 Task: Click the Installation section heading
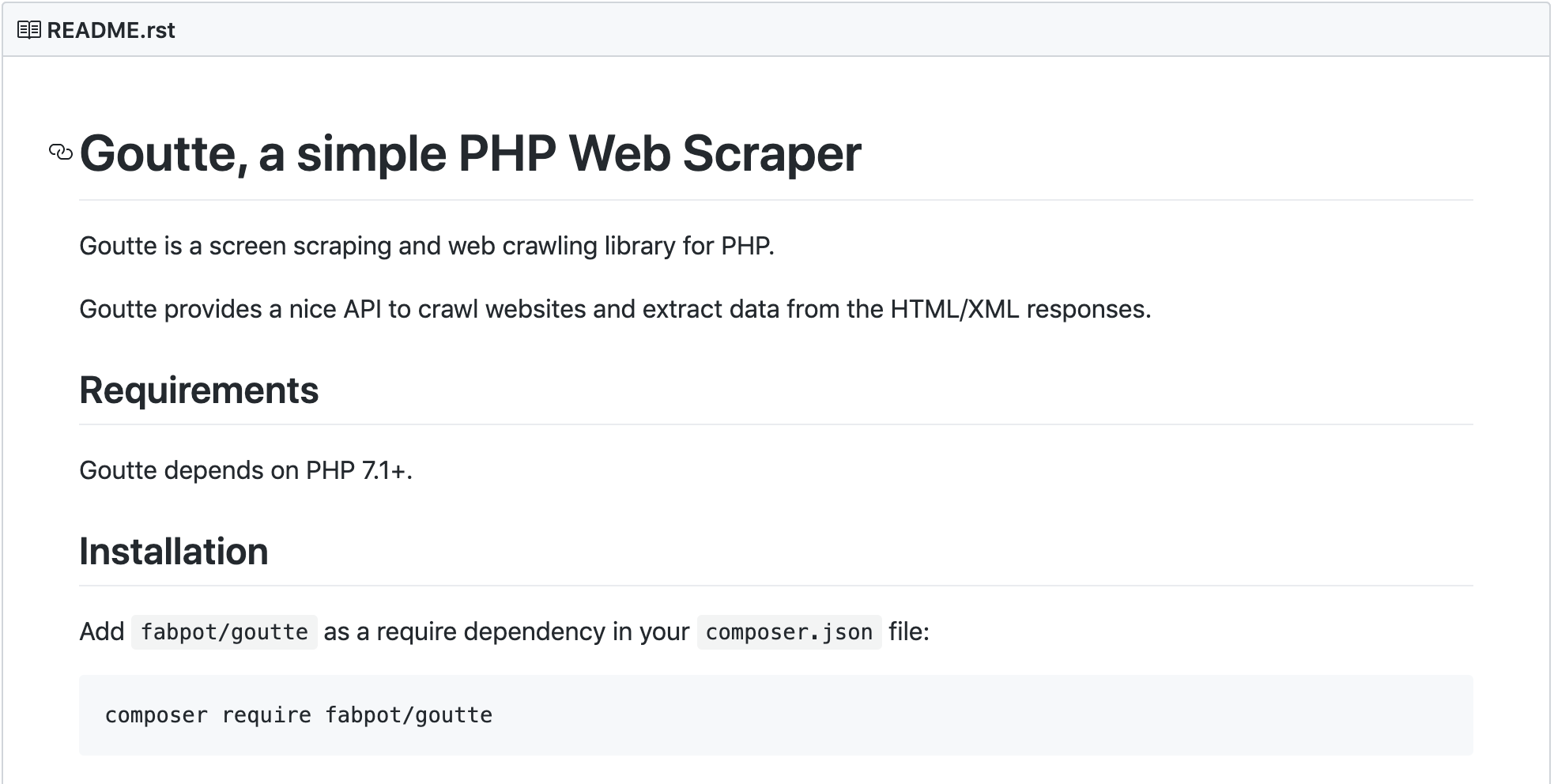click(173, 552)
